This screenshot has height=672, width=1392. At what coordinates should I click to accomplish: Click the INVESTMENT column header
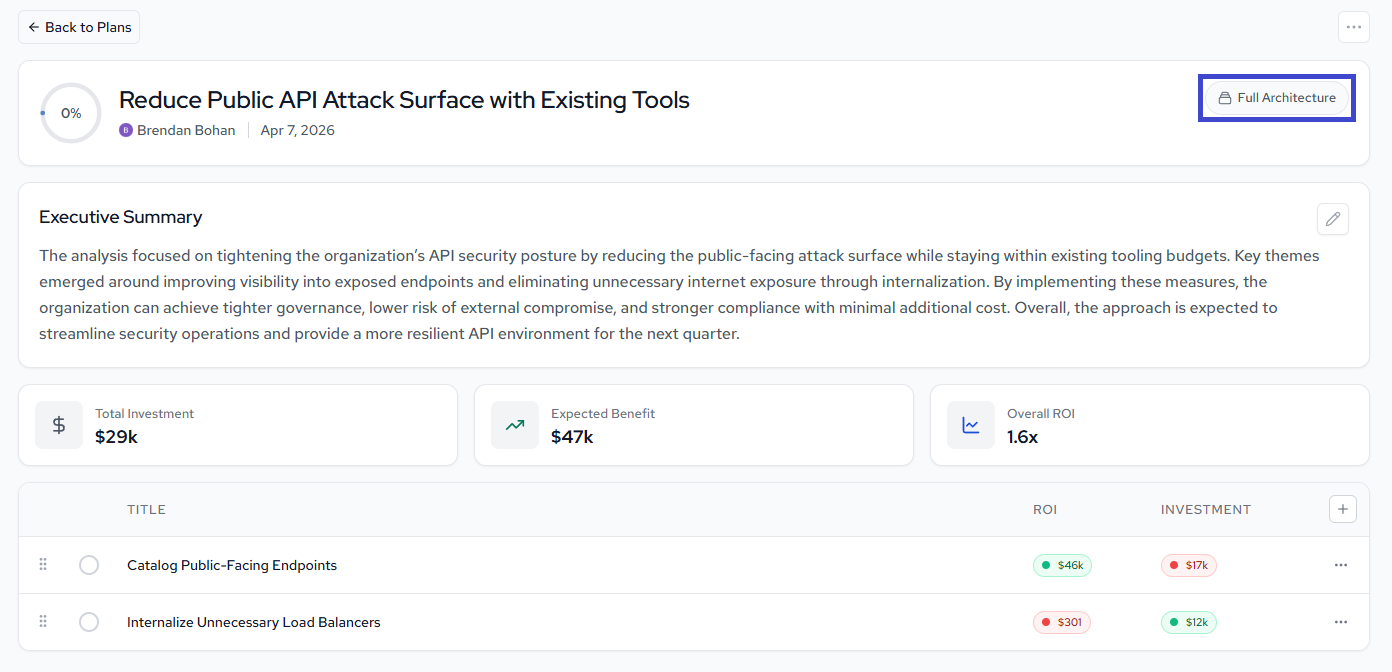tap(1205, 510)
